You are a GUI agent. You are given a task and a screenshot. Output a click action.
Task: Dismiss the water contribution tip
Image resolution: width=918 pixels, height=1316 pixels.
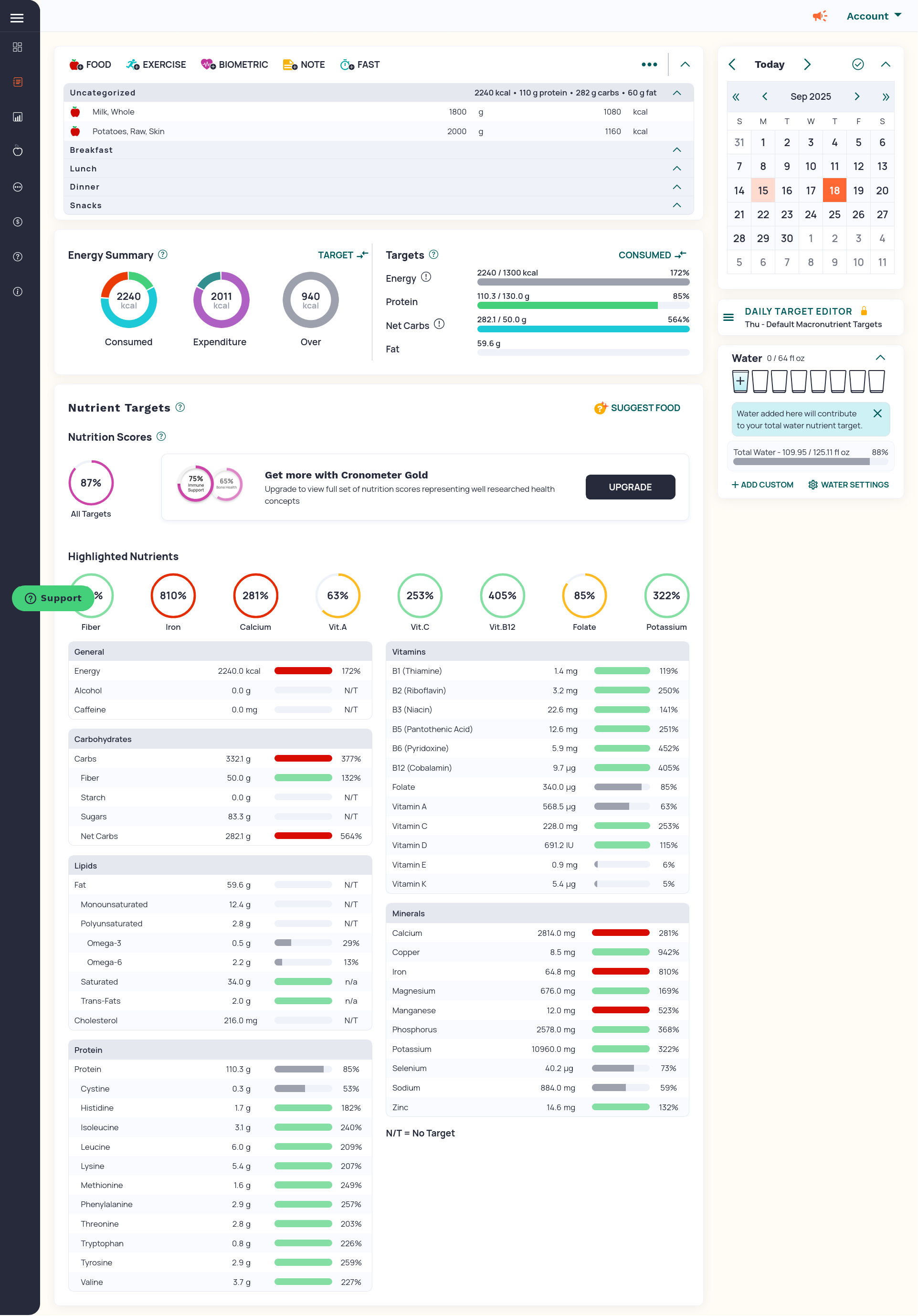pyautogui.click(x=877, y=413)
